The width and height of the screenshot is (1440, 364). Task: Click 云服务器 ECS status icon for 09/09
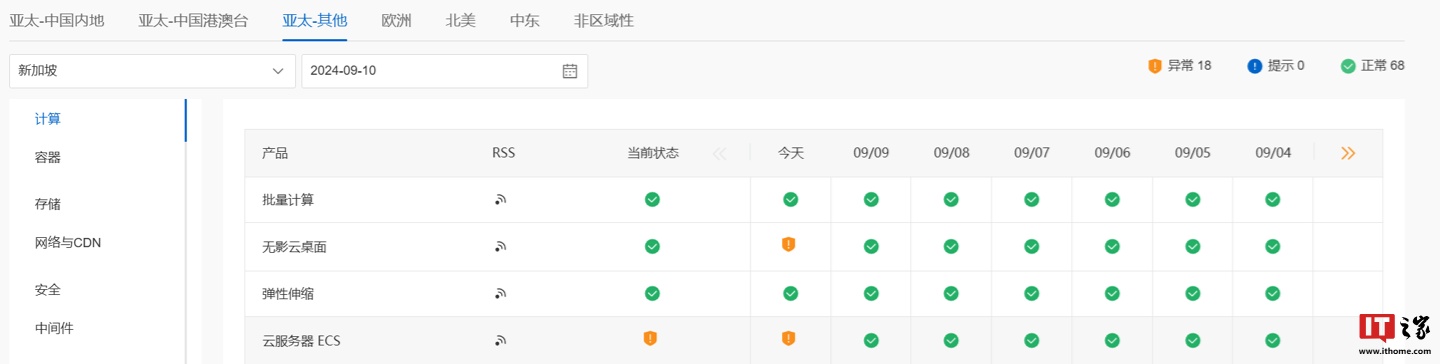tap(871, 340)
